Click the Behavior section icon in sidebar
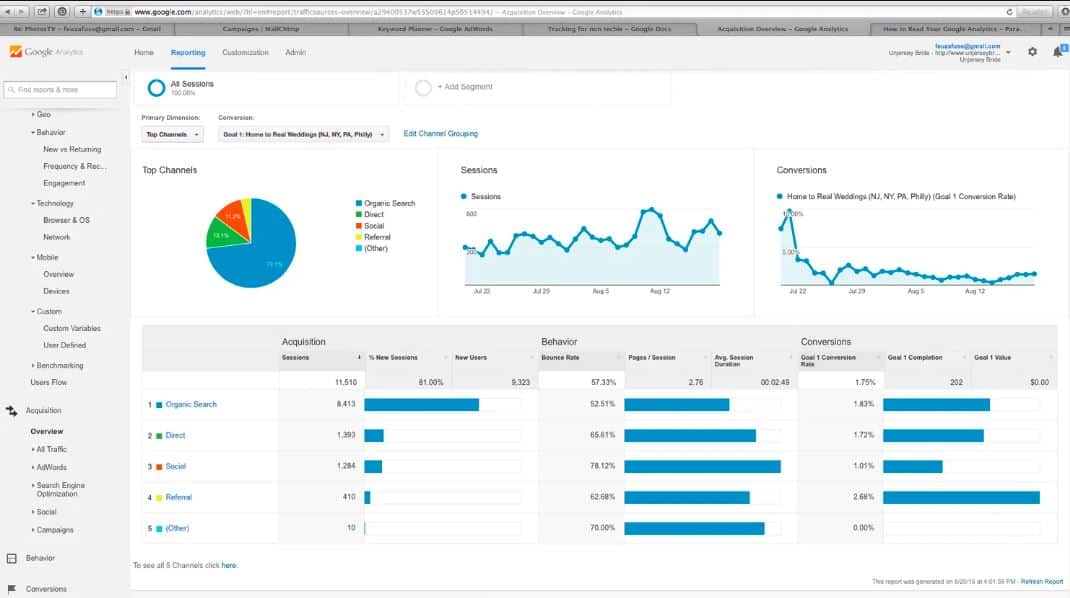The width and height of the screenshot is (1070, 598). tap(12, 558)
